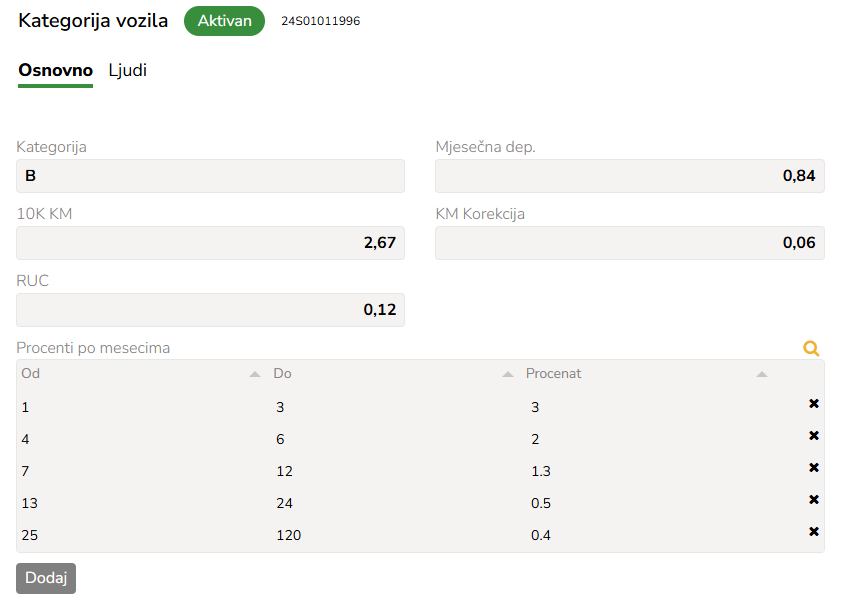Image resolution: width=856 pixels, height=597 pixels.
Task: Click the search magnifier icon above the table
Action: pos(811,348)
